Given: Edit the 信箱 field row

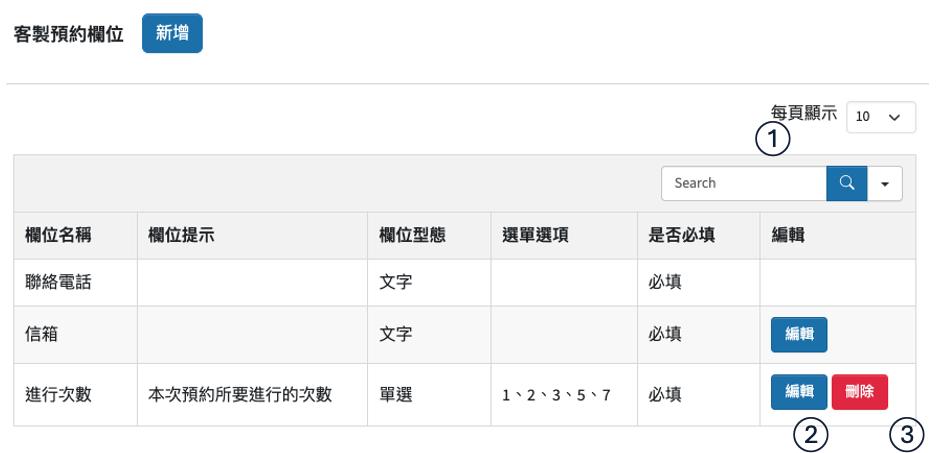Looking at the screenshot, I should point(799,335).
